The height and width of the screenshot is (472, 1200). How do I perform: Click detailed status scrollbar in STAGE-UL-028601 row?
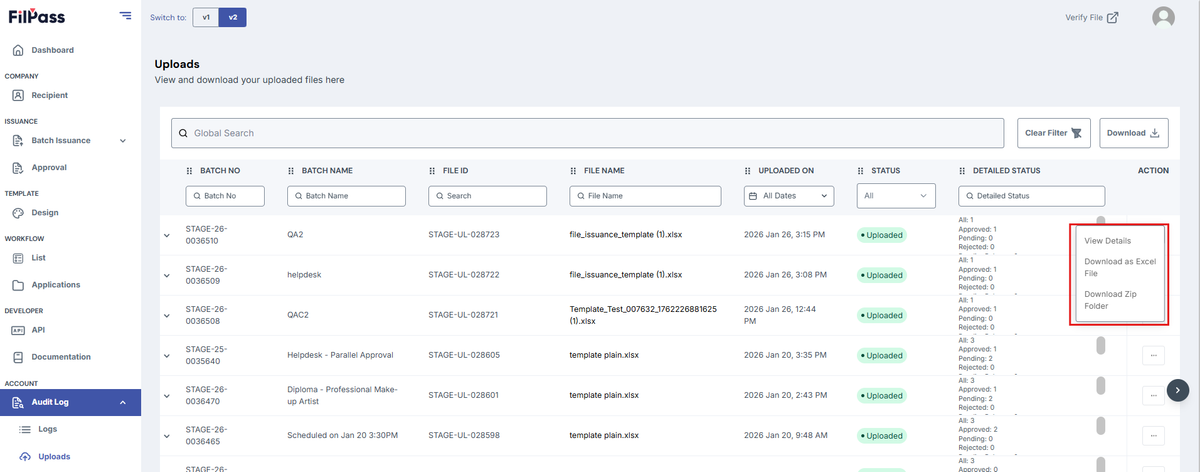coord(1101,386)
